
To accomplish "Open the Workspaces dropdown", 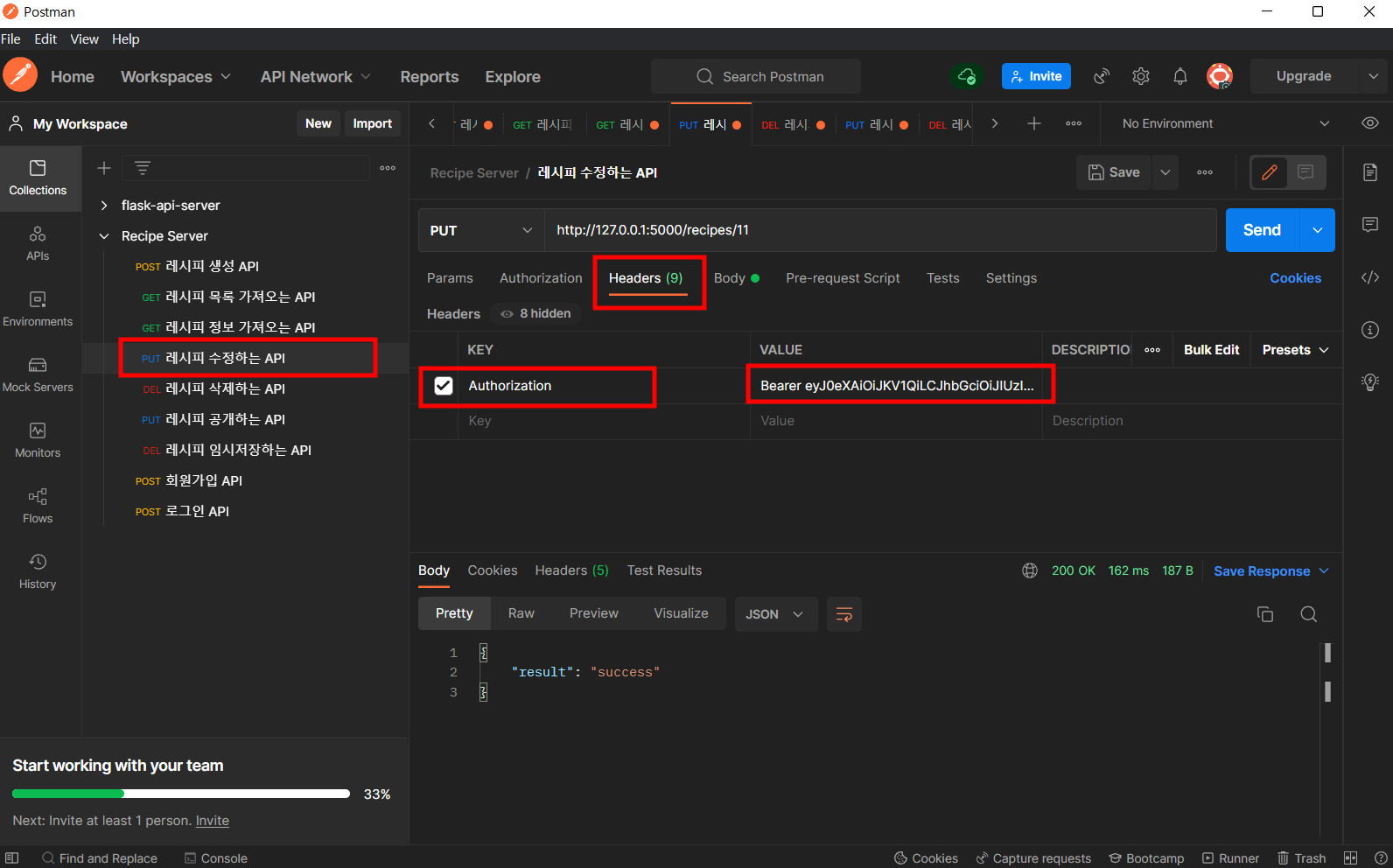I will pyautogui.click(x=176, y=77).
